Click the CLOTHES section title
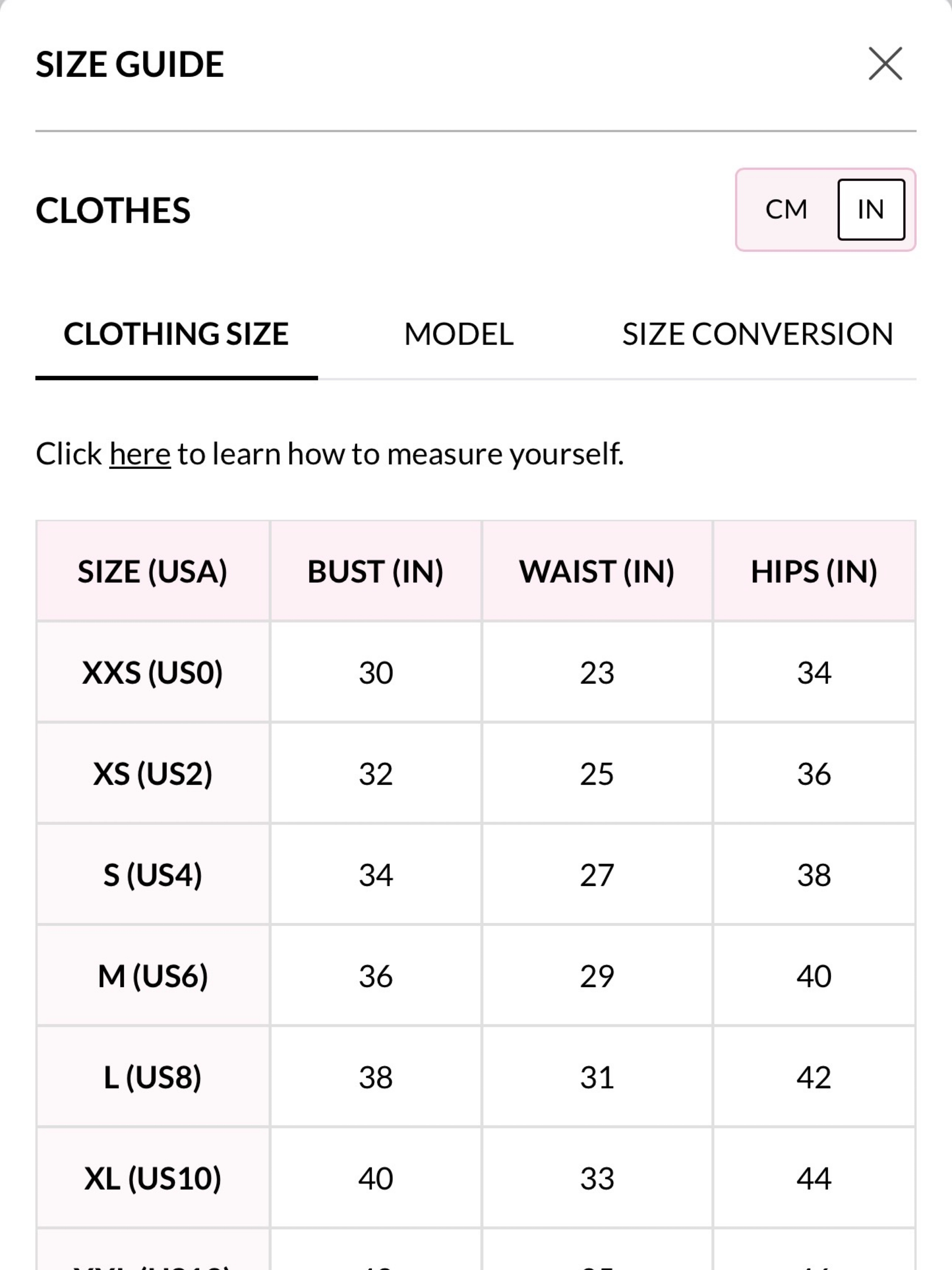 pos(113,210)
